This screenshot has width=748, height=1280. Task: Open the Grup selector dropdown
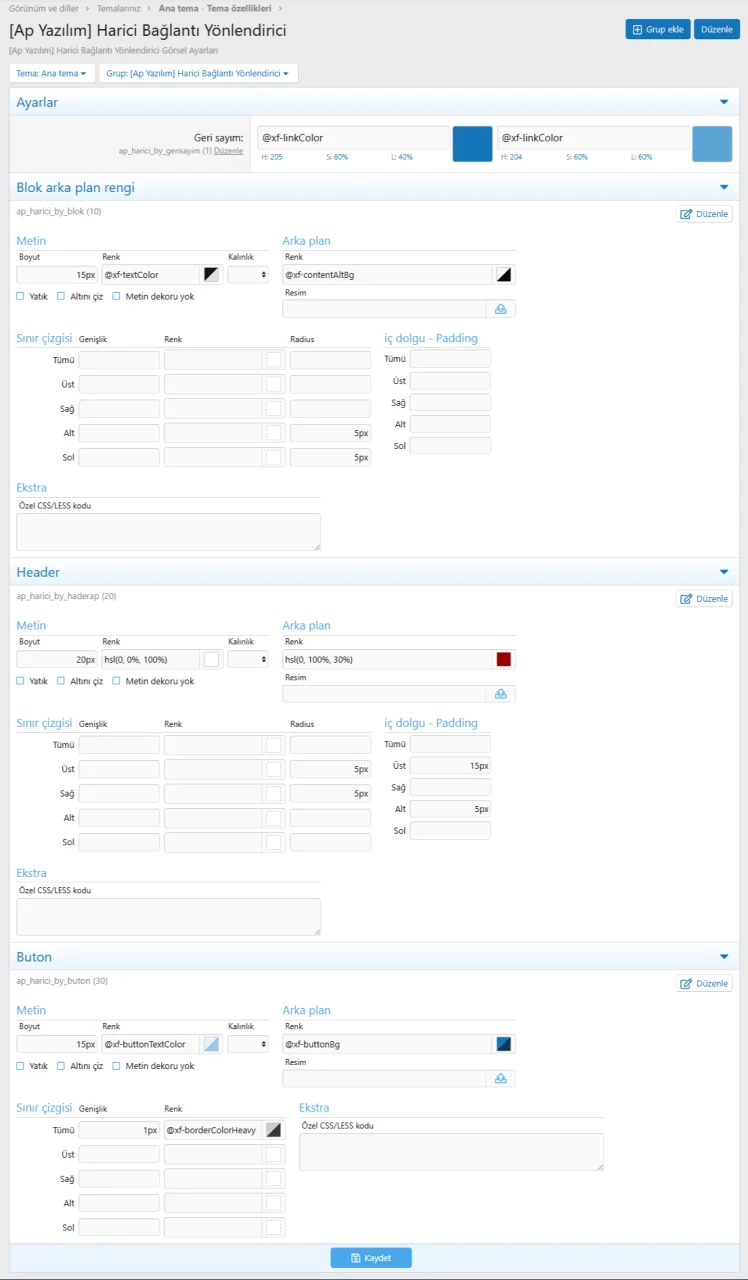coord(198,73)
